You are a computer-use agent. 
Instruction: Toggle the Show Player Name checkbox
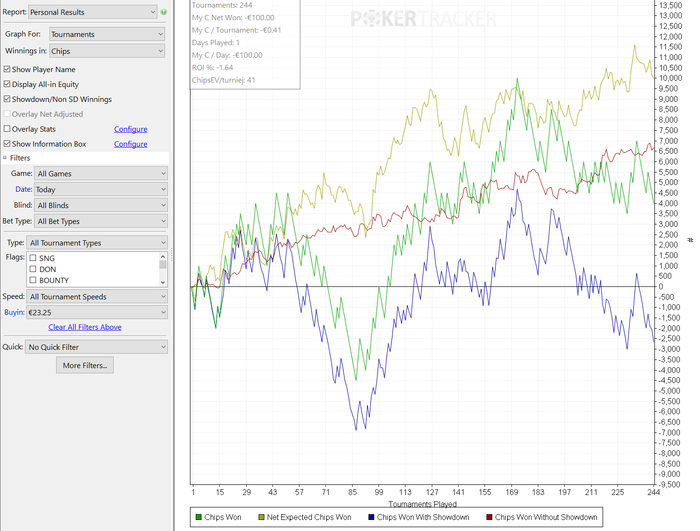click(7, 69)
